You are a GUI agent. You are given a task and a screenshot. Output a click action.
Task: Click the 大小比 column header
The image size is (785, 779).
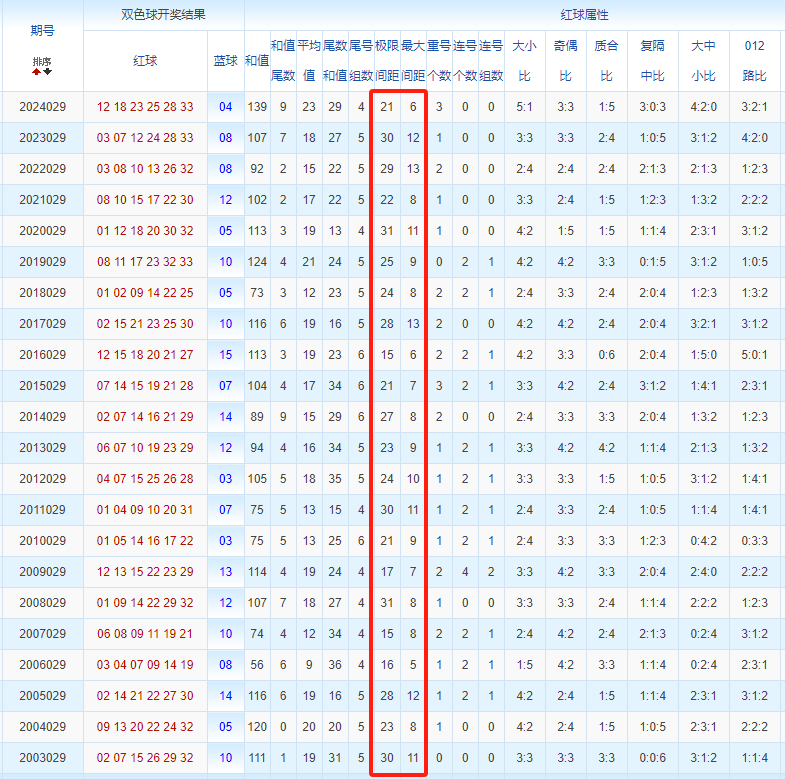[x=524, y=60]
